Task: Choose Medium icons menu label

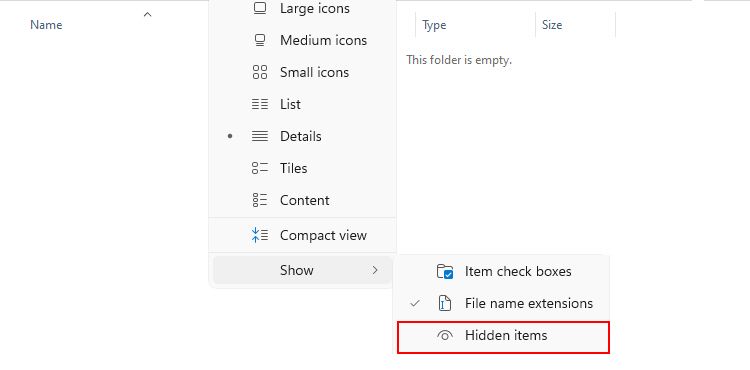Action: (323, 40)
